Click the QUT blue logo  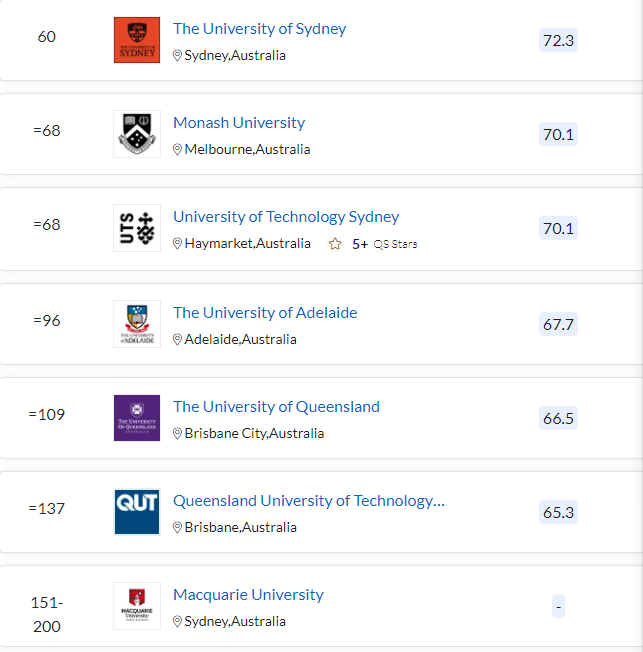tap(137, 512)
